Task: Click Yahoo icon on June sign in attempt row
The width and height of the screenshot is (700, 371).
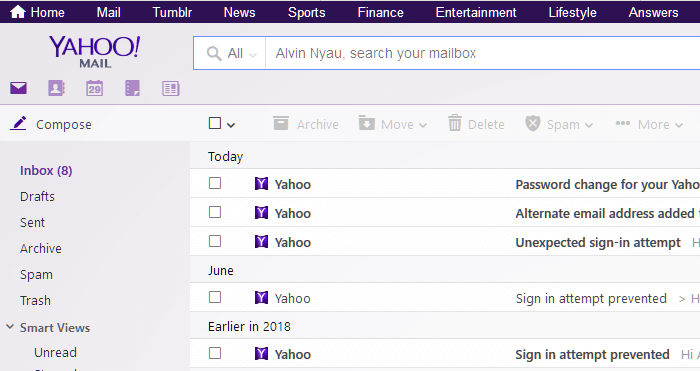Action: coord(261,297)
